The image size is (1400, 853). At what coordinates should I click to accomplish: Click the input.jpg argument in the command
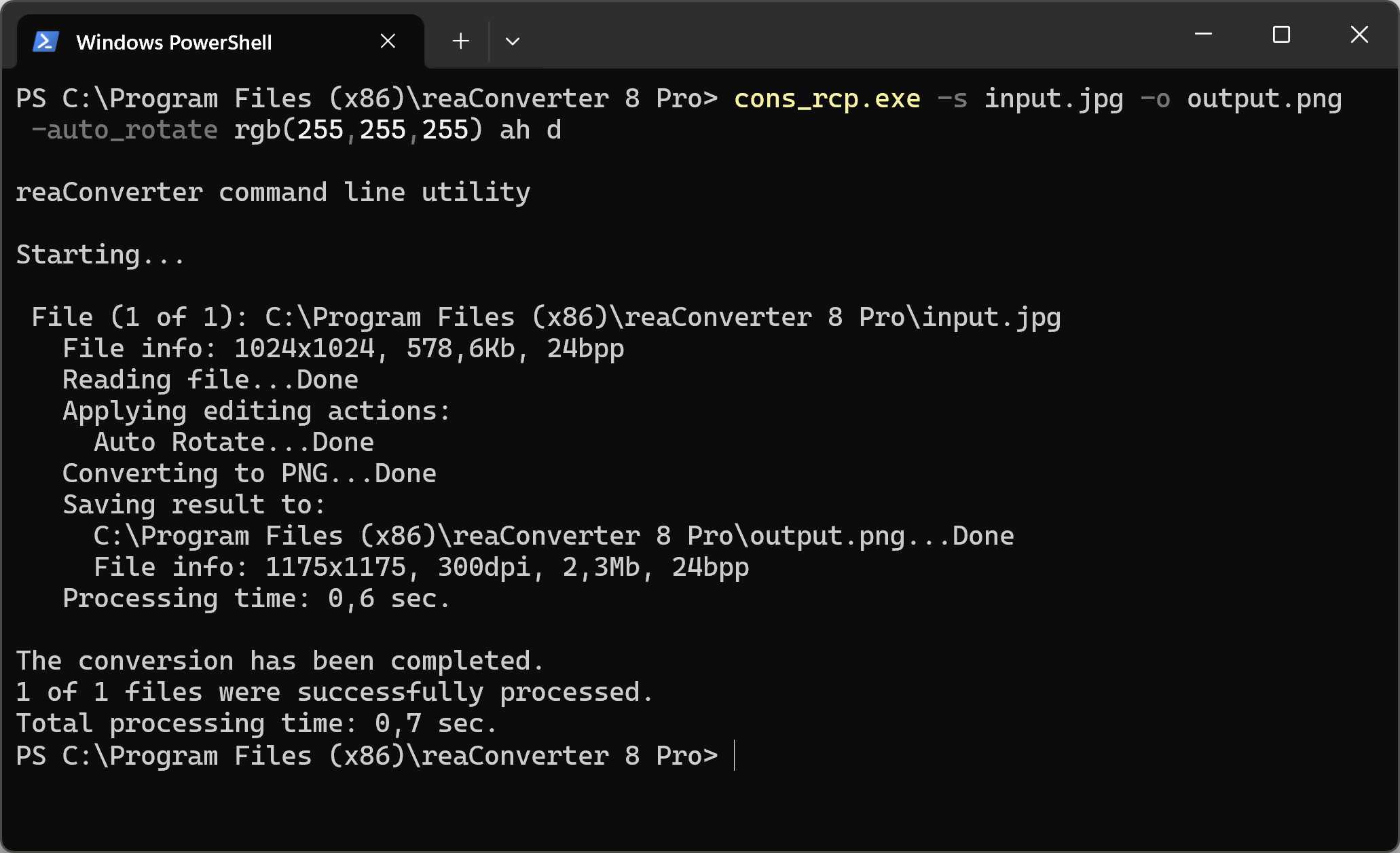tap(1053, 99)
